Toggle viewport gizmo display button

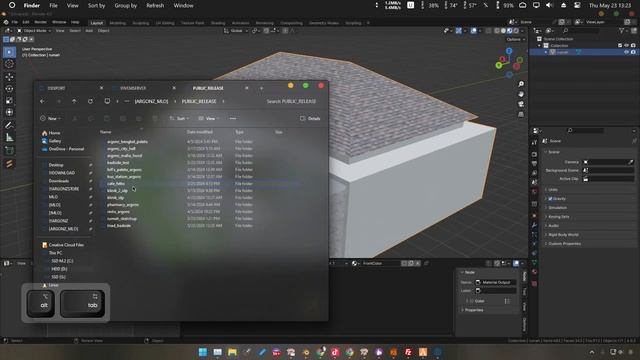click(x=459, y=31)
